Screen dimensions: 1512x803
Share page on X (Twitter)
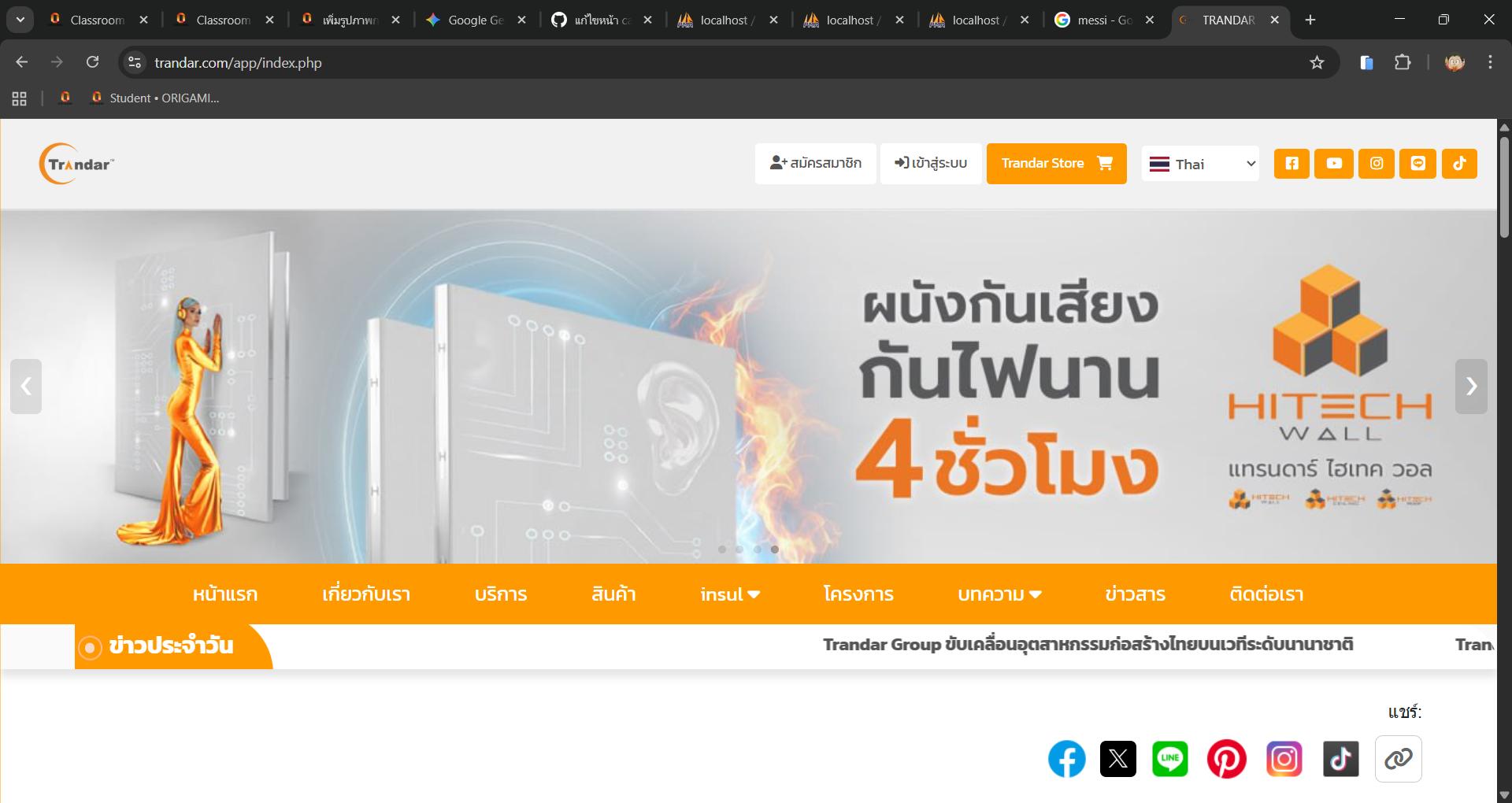(1117, 759)
